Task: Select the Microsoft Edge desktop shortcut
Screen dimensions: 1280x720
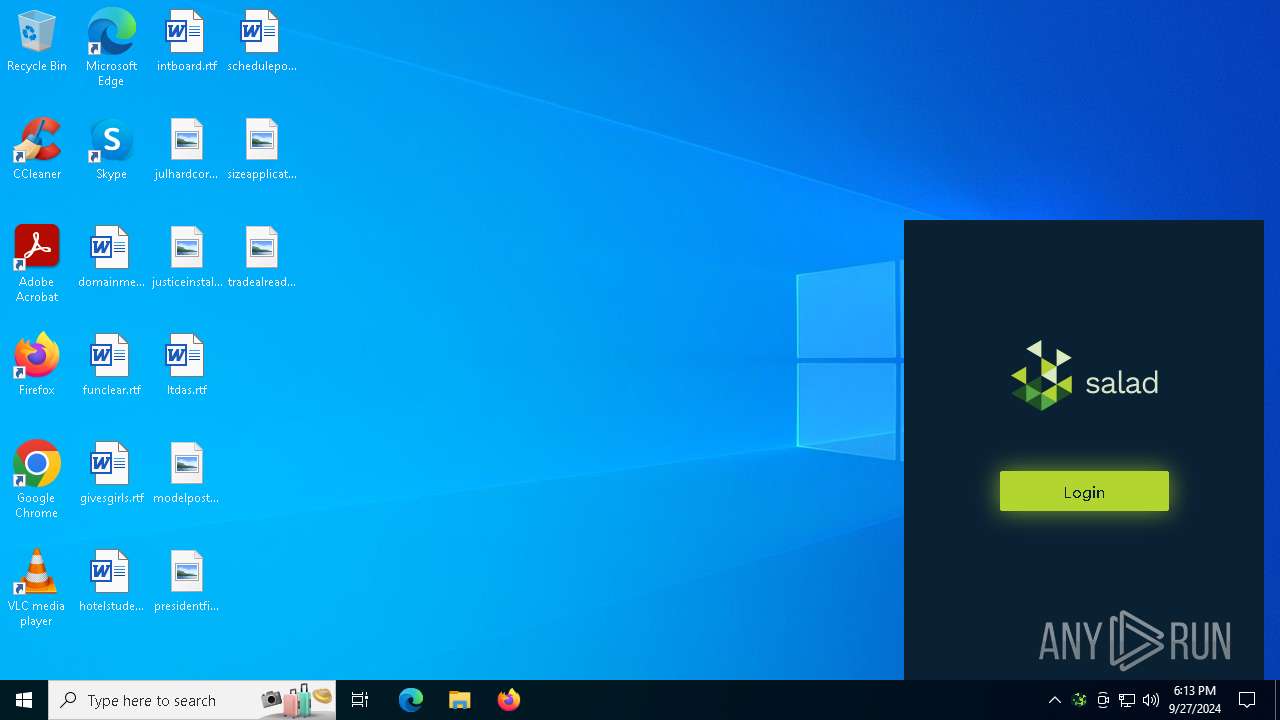Action: tap(111, 48)
